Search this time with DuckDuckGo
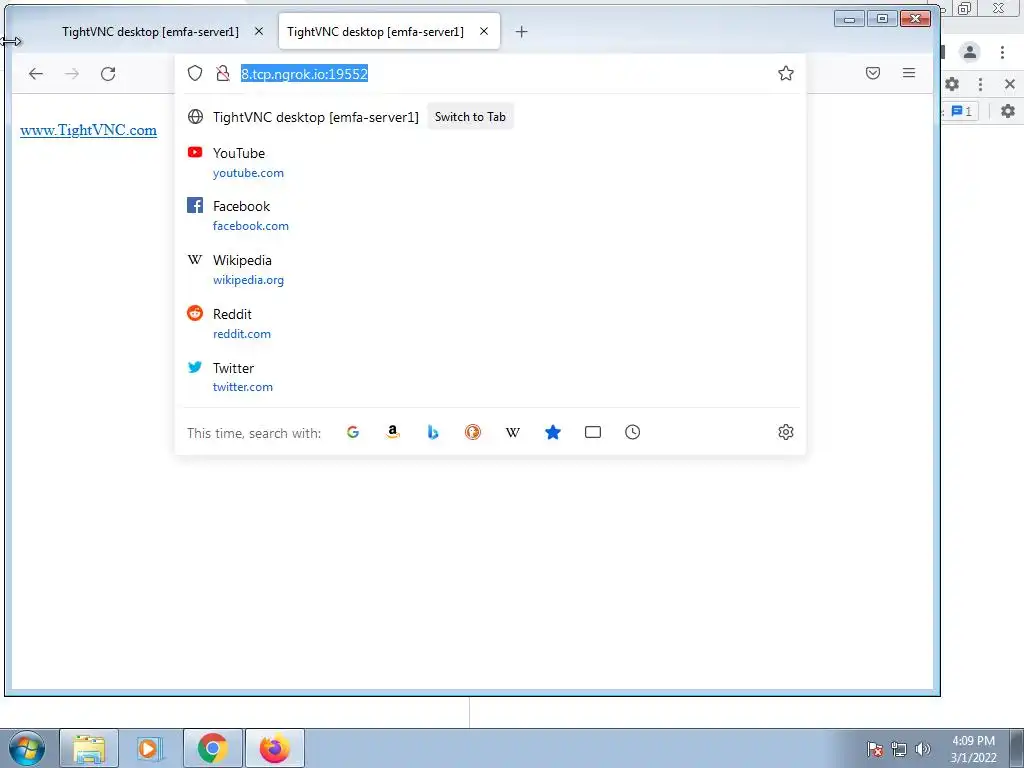The height and width of the screenshot is (768, 1024). click(473, 432)
